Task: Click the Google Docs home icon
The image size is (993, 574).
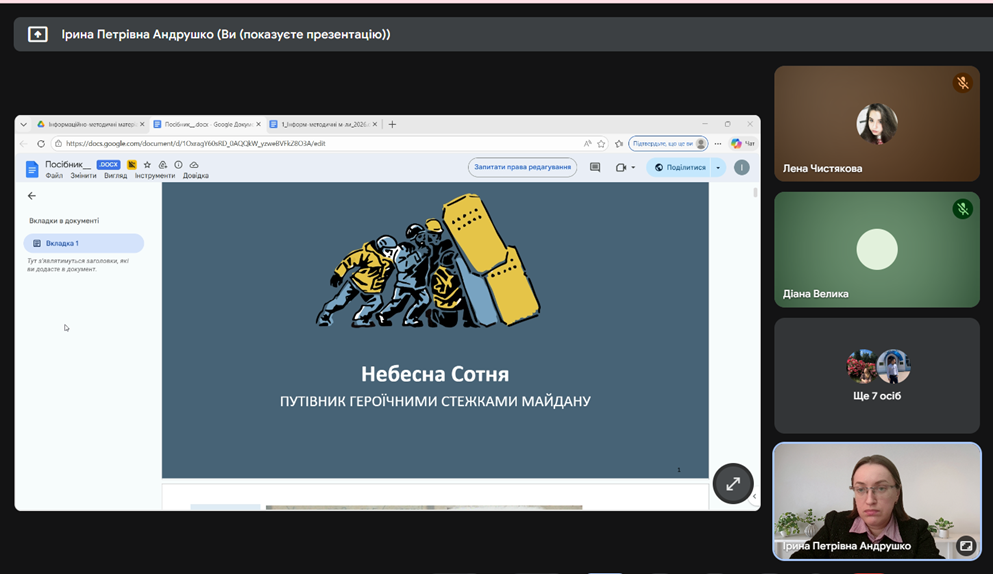Action: pyautogui.click(x=32, y=169)
